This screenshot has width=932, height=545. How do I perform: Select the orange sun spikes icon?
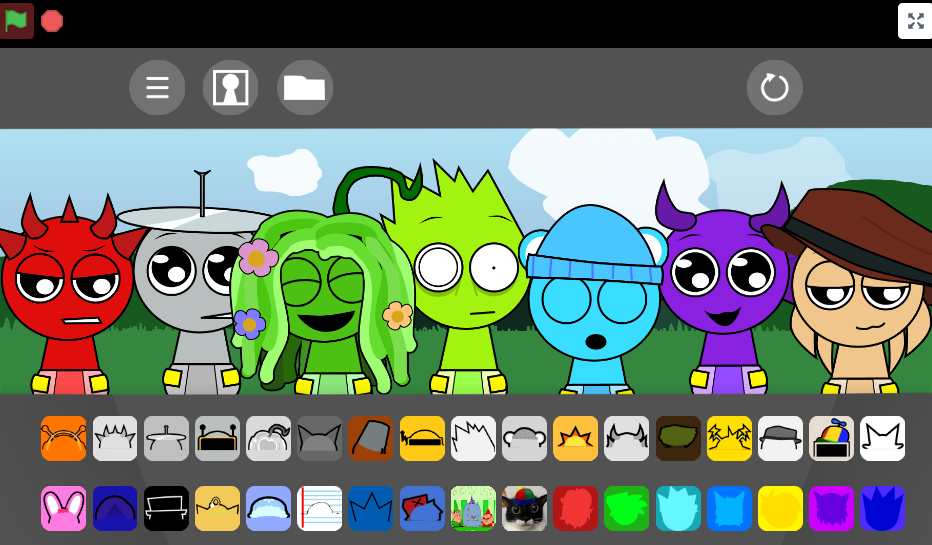tap(575, 438)
